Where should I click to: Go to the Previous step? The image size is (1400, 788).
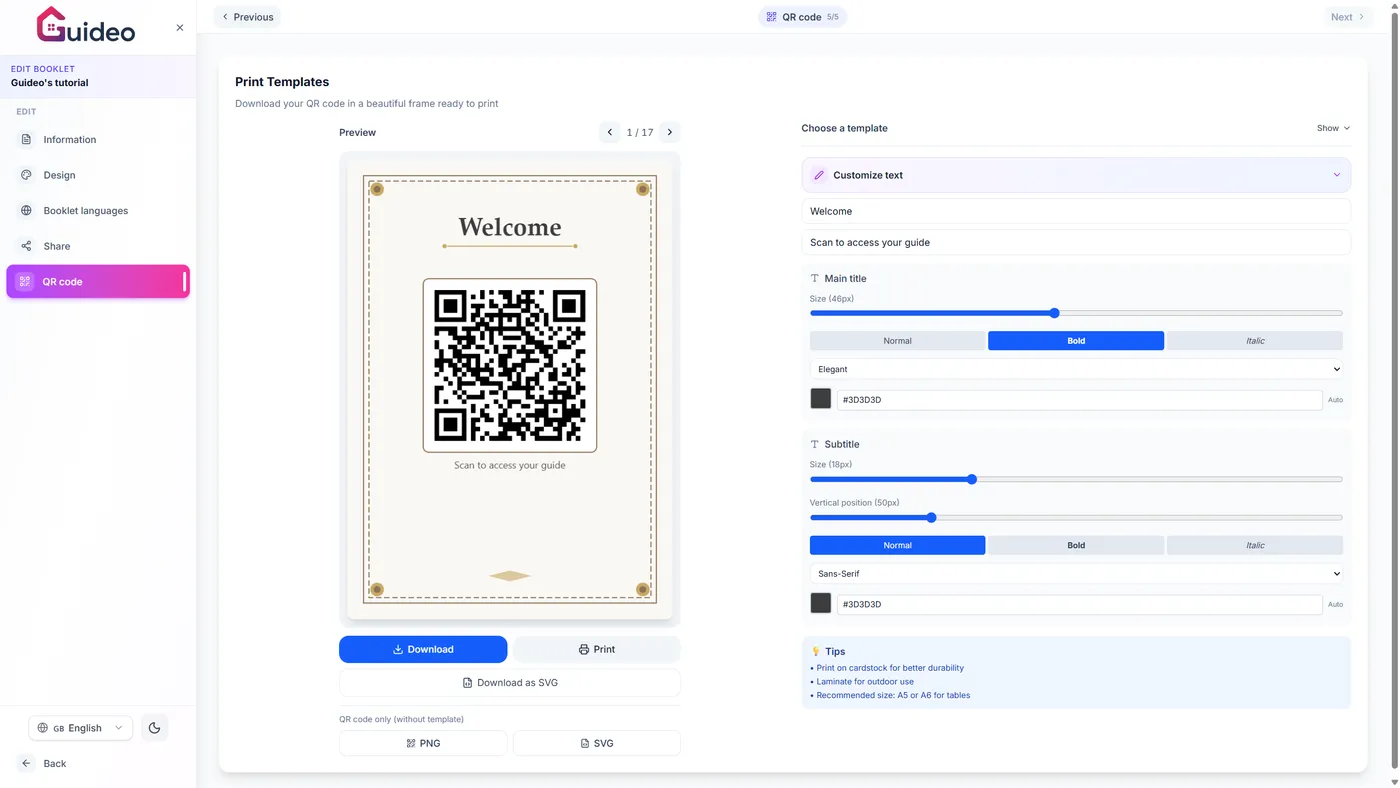(x=247, y=17)
